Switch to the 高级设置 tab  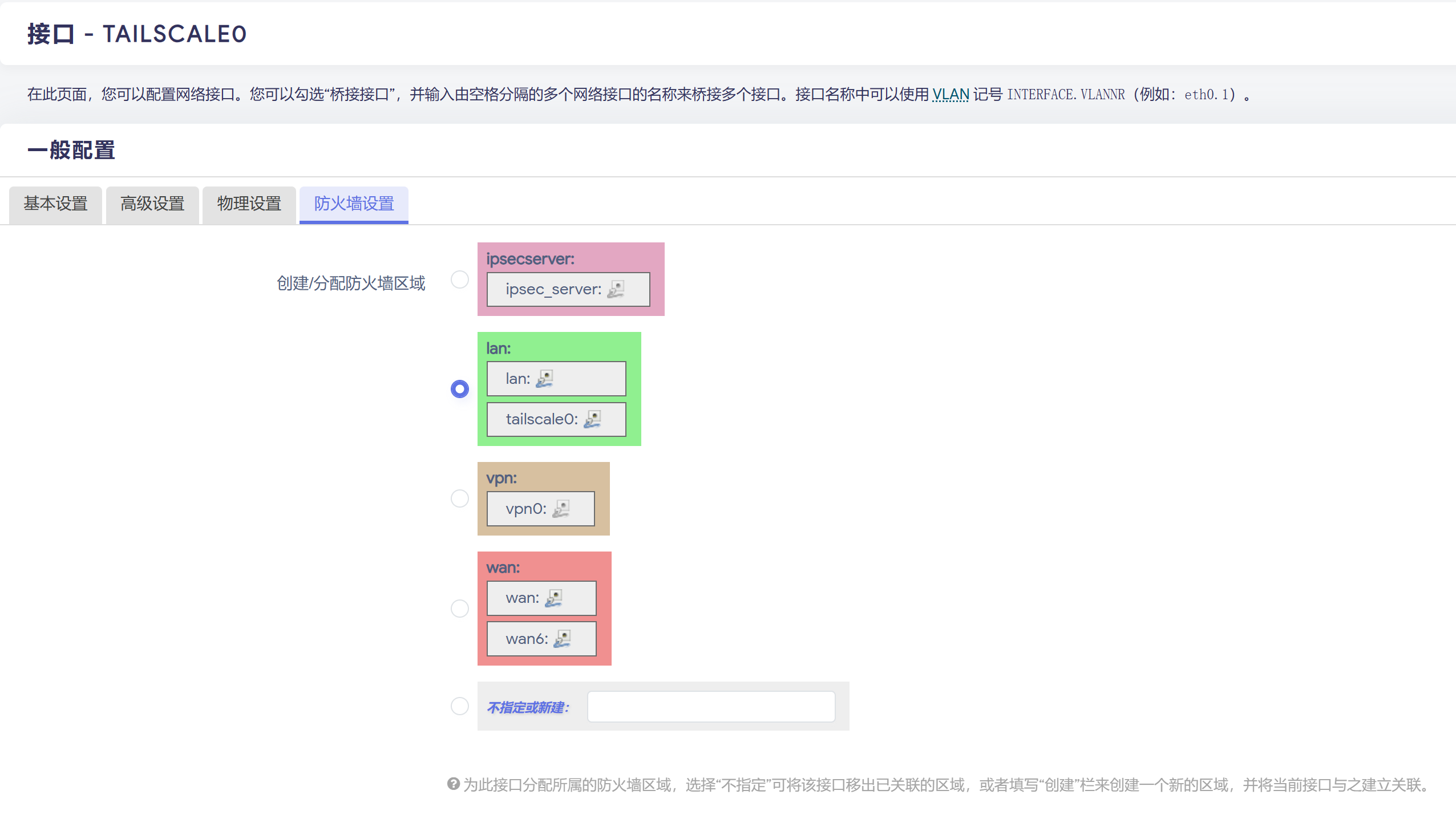click(x=152, y=204)
